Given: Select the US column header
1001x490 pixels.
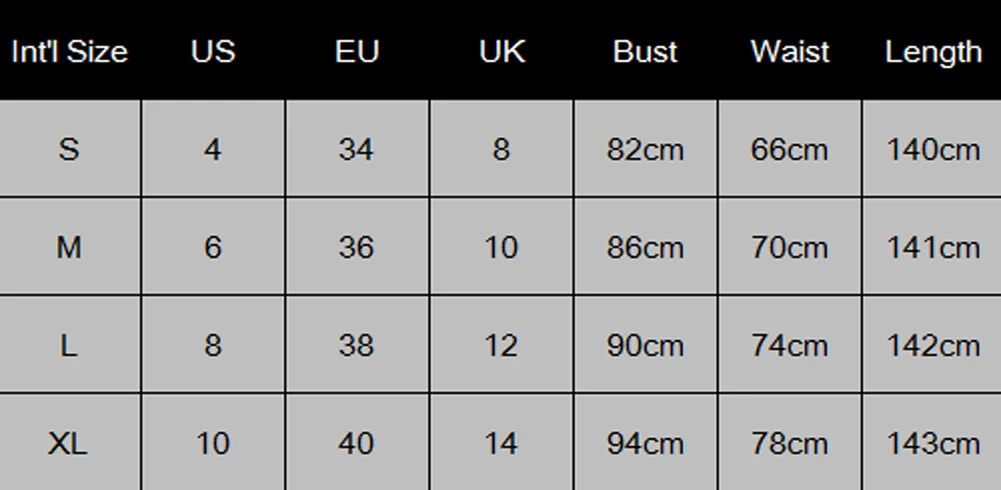Looking at the screenshot, I should tap(213, 52).
